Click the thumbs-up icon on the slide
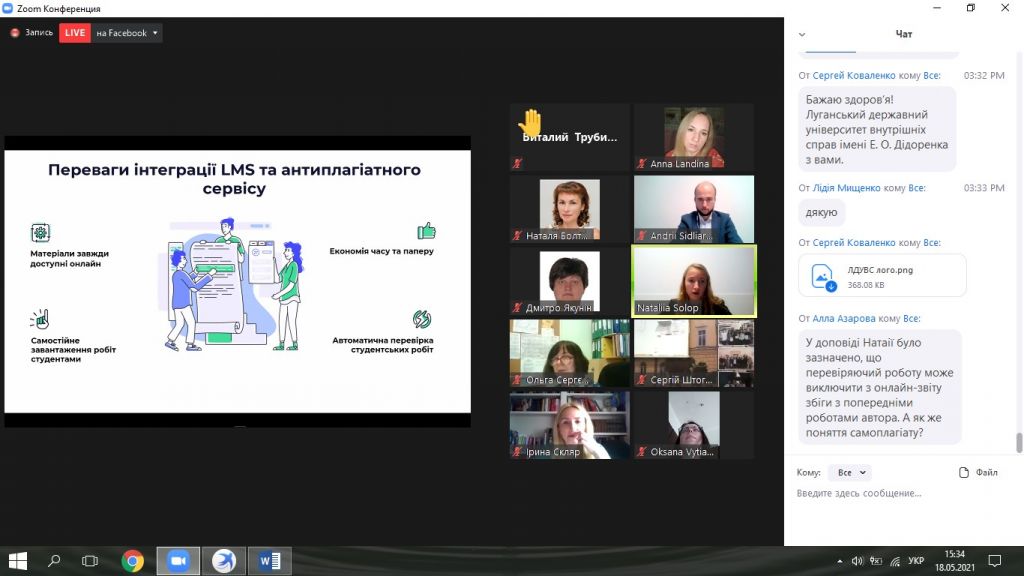 tap(426, 231)
